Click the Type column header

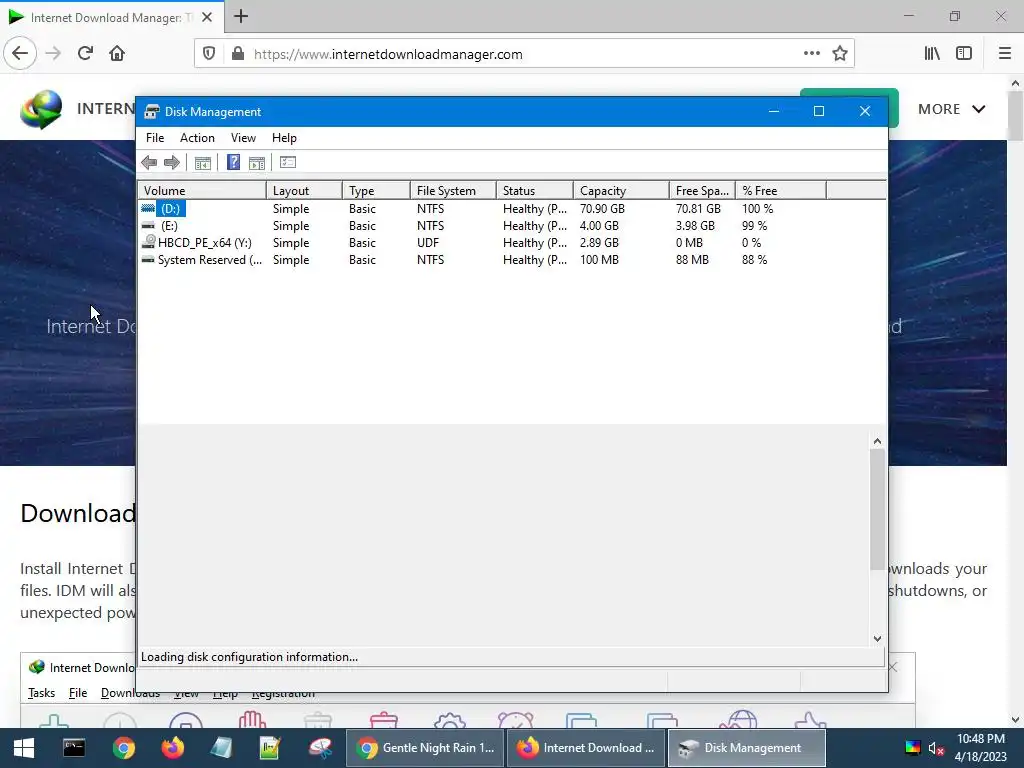376,191
